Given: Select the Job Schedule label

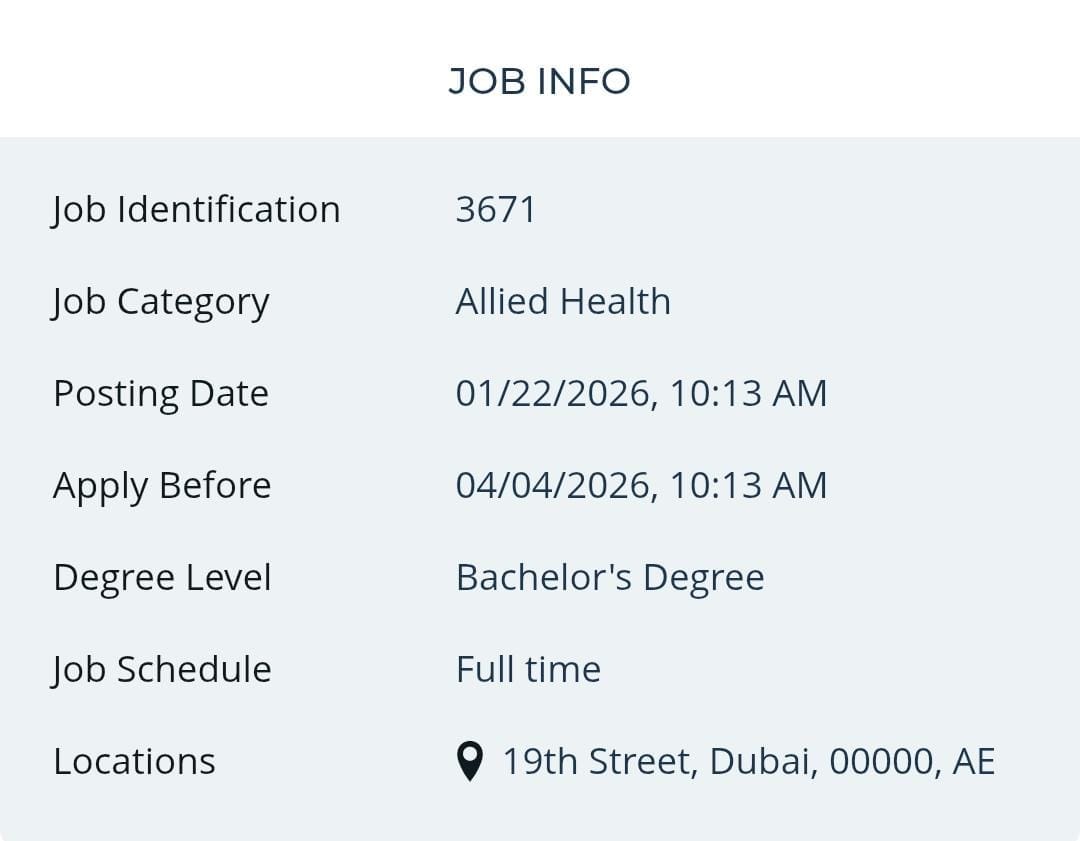Looking at the screenshot, I should pos(162,670).
